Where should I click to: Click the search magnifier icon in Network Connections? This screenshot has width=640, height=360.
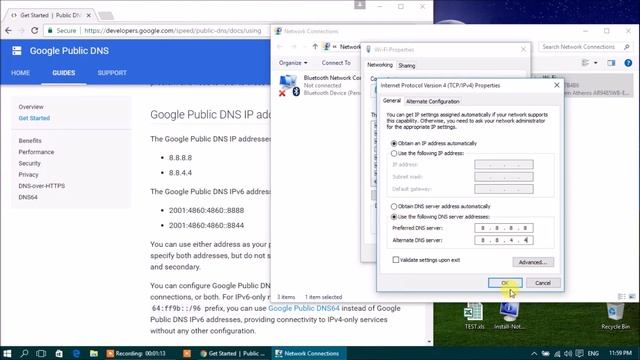click(x=627, y=47)
